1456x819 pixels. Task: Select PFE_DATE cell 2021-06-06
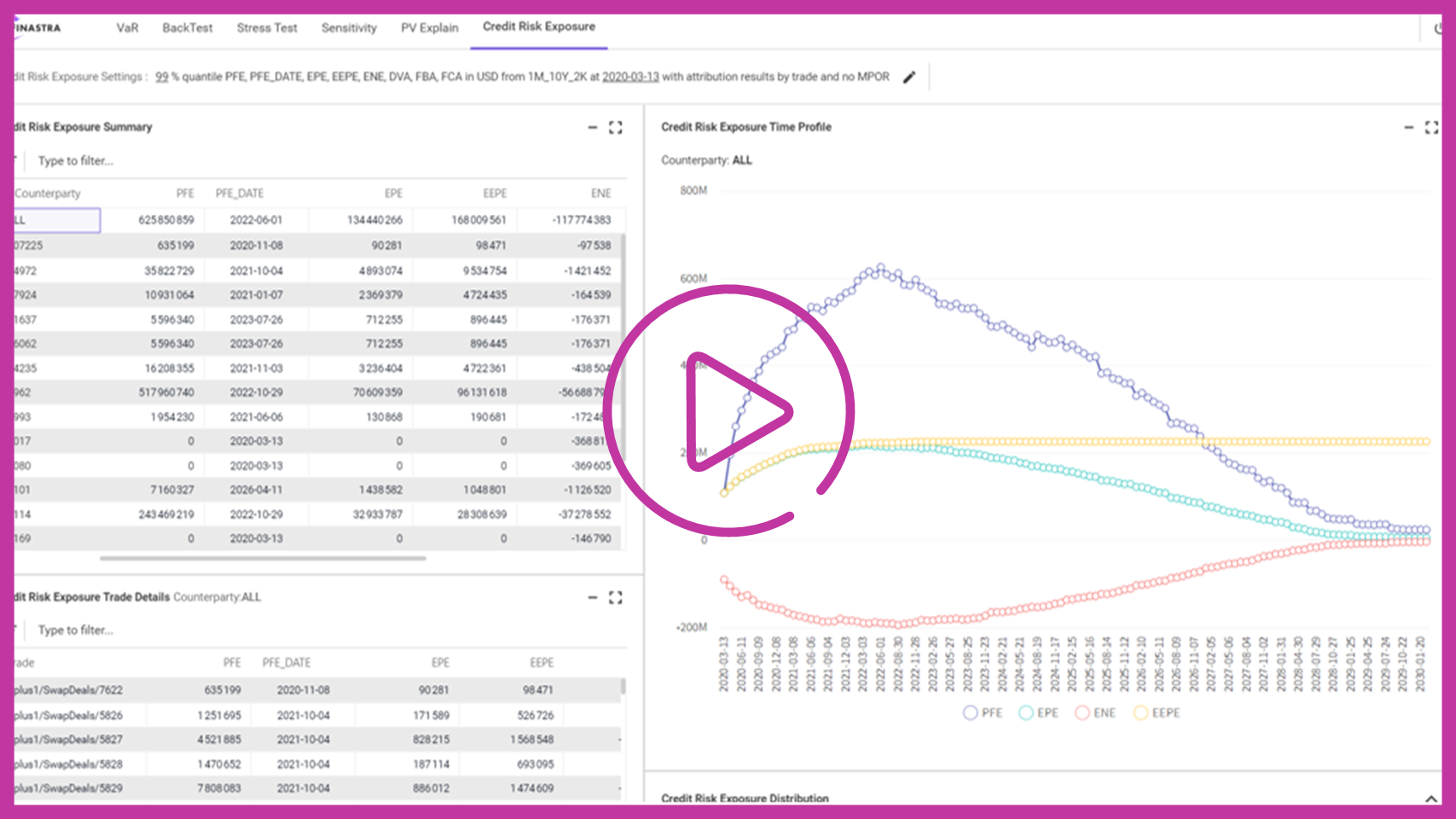pyautogui.click(x=256, y=417)
